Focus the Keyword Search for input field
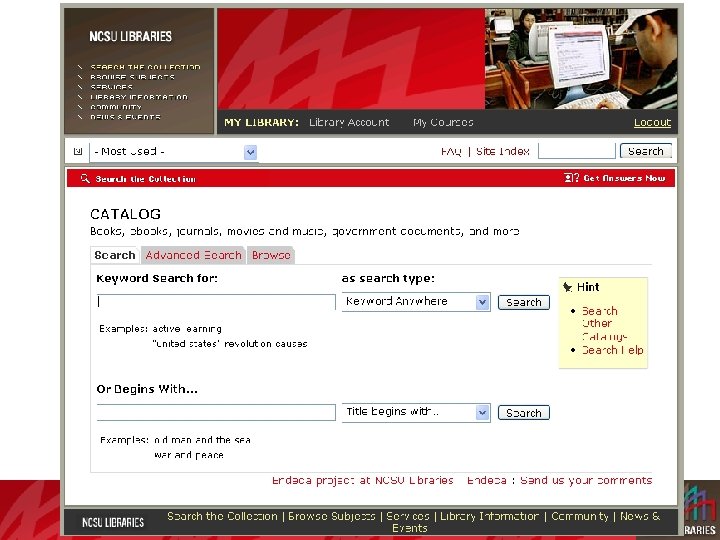The image size is (720, 540). [216, 302]
